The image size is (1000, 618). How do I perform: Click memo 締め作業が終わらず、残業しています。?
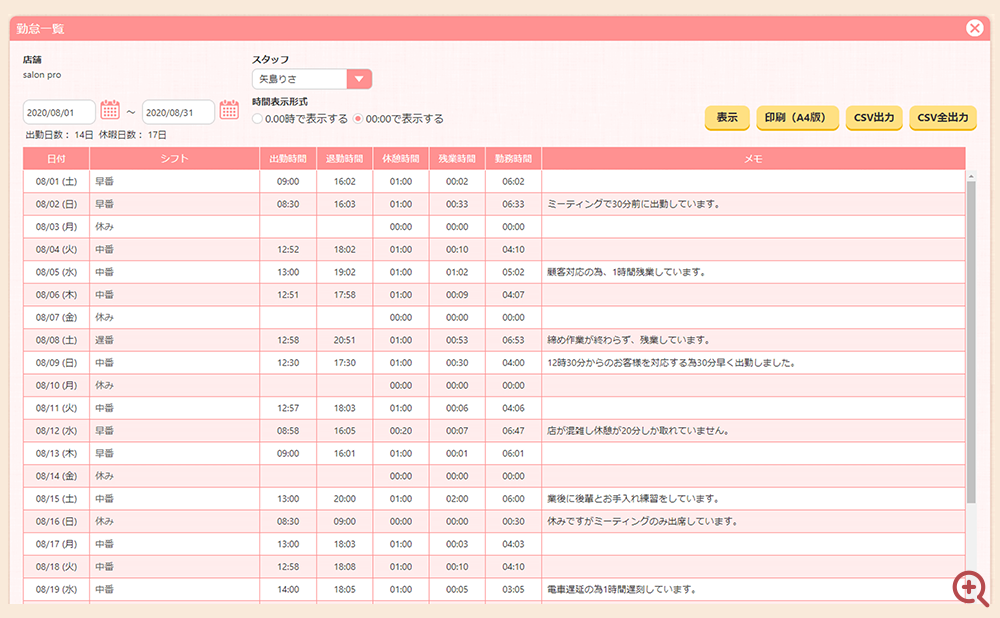(x=629, y=340)
